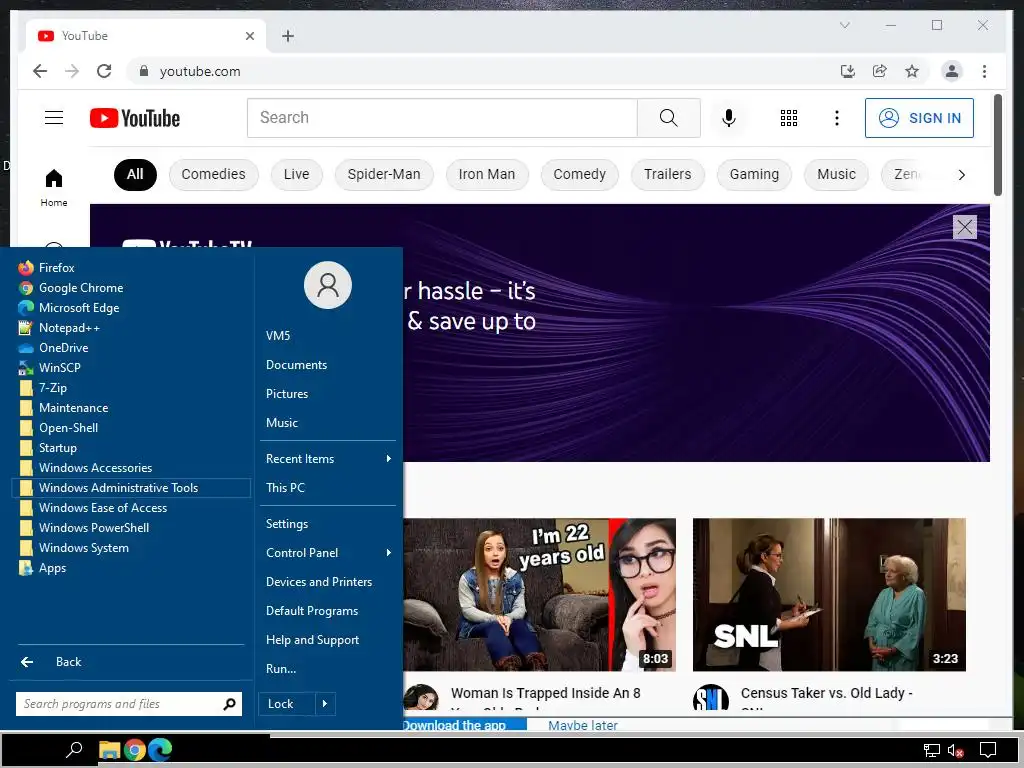This screenshot has width=1024, height=768.
Task: Open the SNL Census Taker video thumbnail
Action: [x=829, y=594]
